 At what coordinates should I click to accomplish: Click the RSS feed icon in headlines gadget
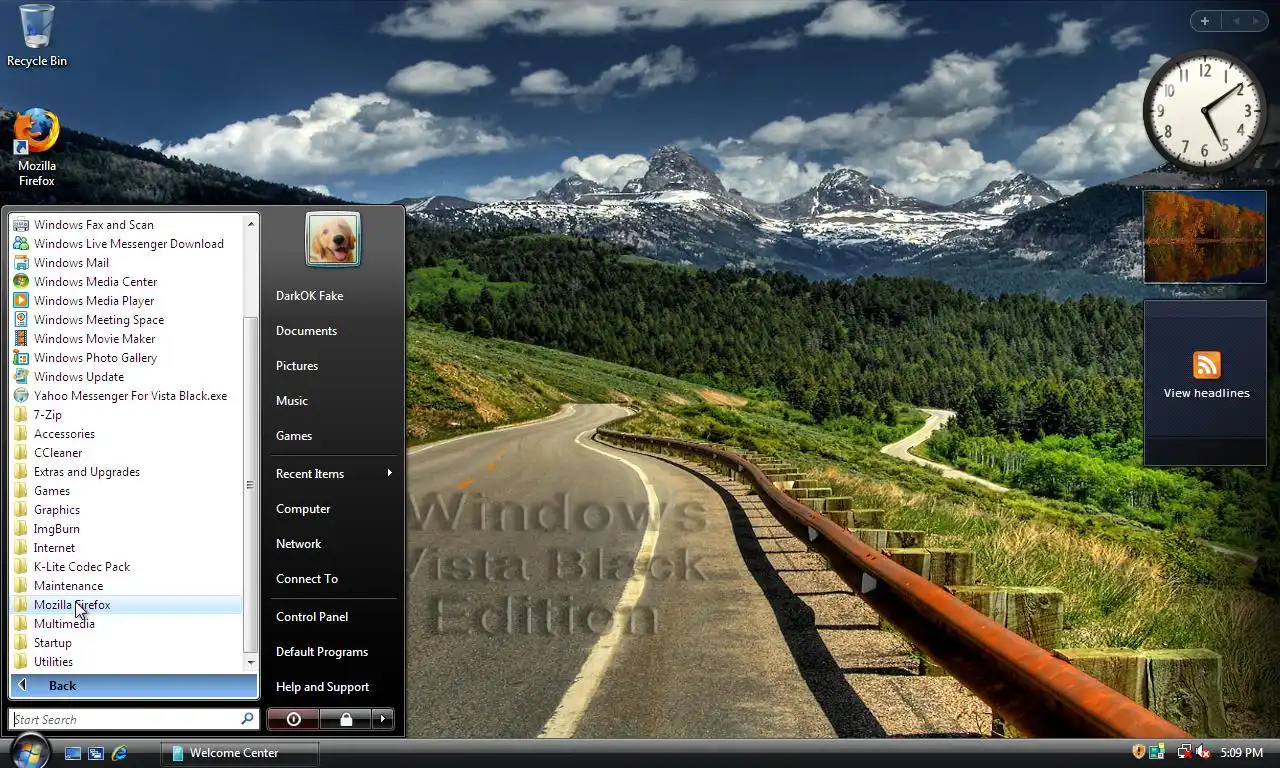1206,365
